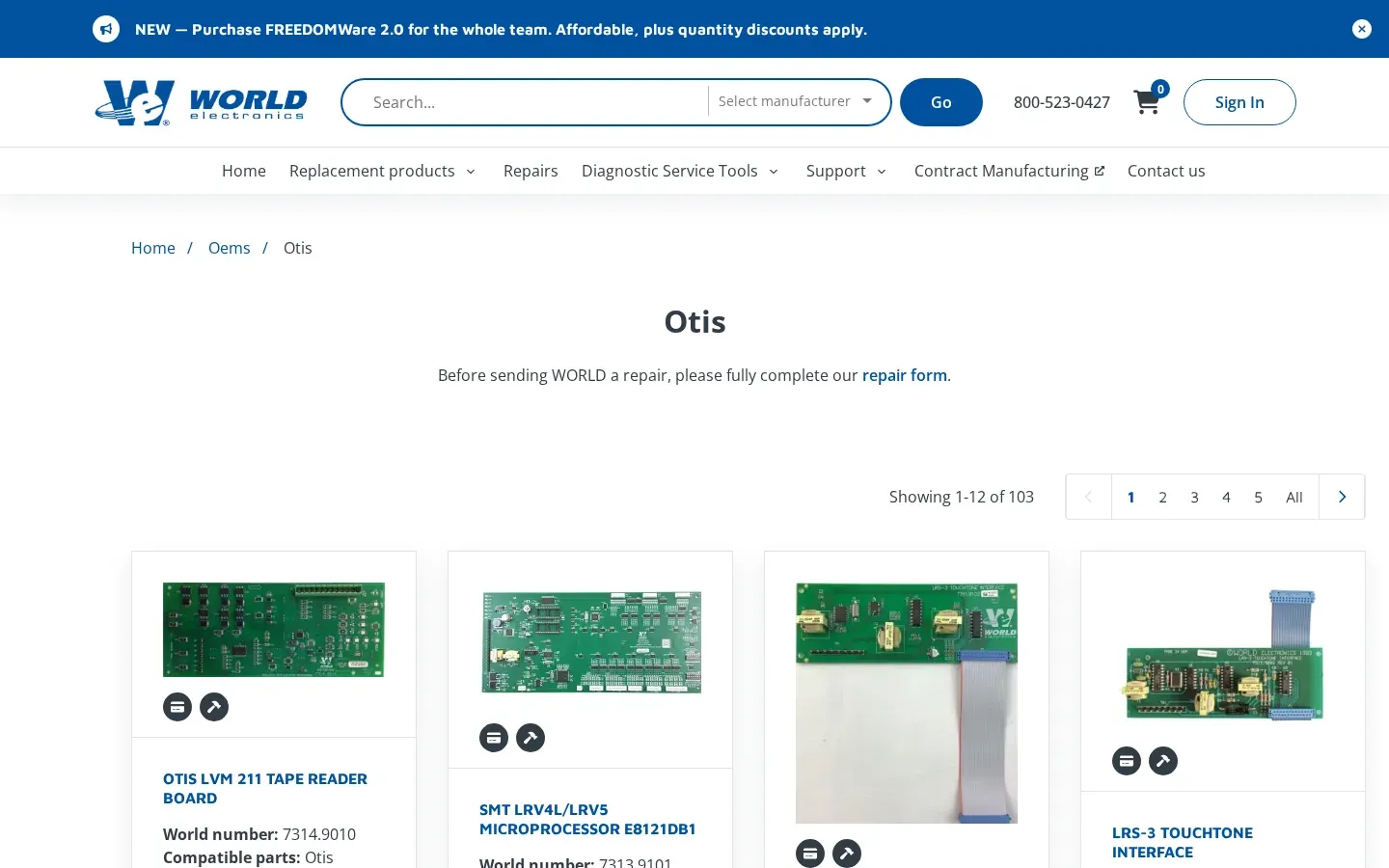
Task: Click the card icon under the ribbon-cable board image
Action: 810,854
